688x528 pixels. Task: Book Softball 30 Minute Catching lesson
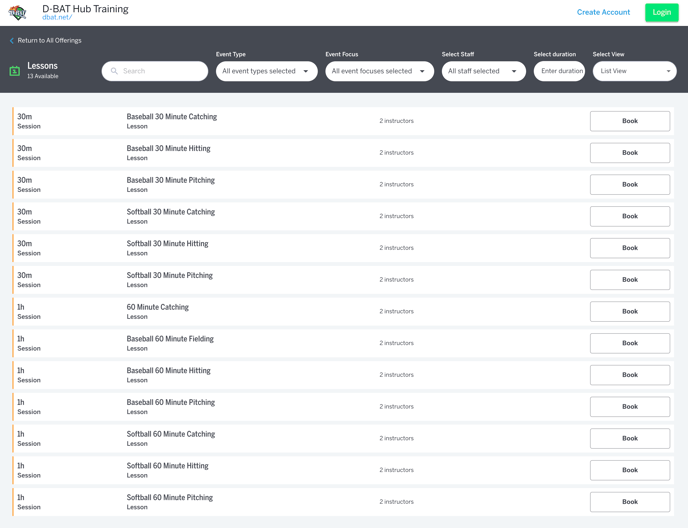click(x=630, y=216)
